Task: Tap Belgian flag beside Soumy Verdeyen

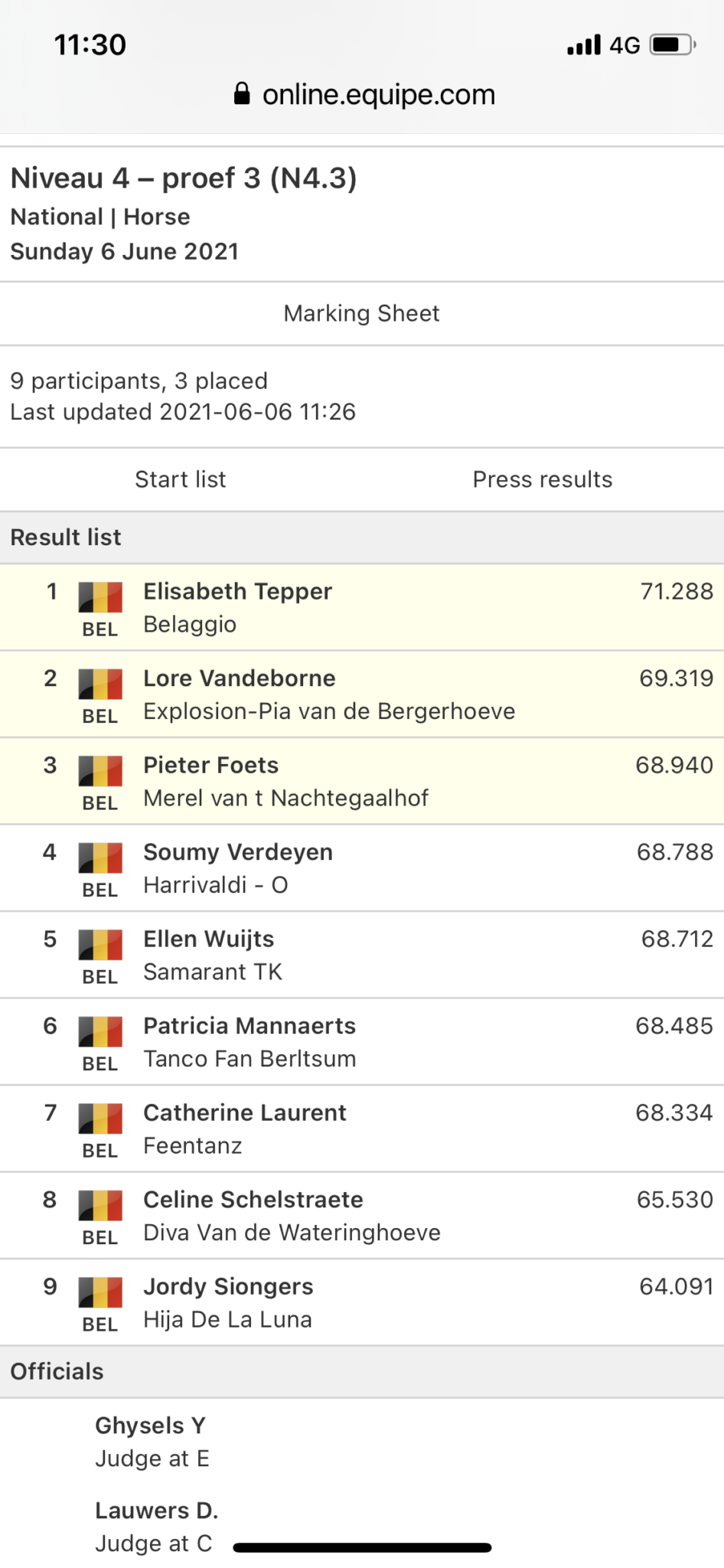Action: pos(100,858)
